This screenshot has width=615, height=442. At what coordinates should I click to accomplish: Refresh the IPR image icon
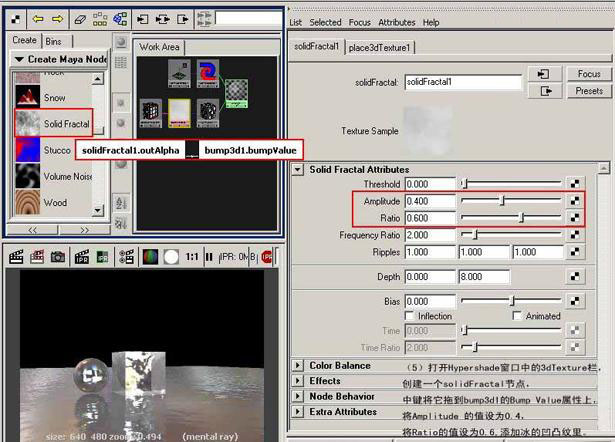point(102,257)
